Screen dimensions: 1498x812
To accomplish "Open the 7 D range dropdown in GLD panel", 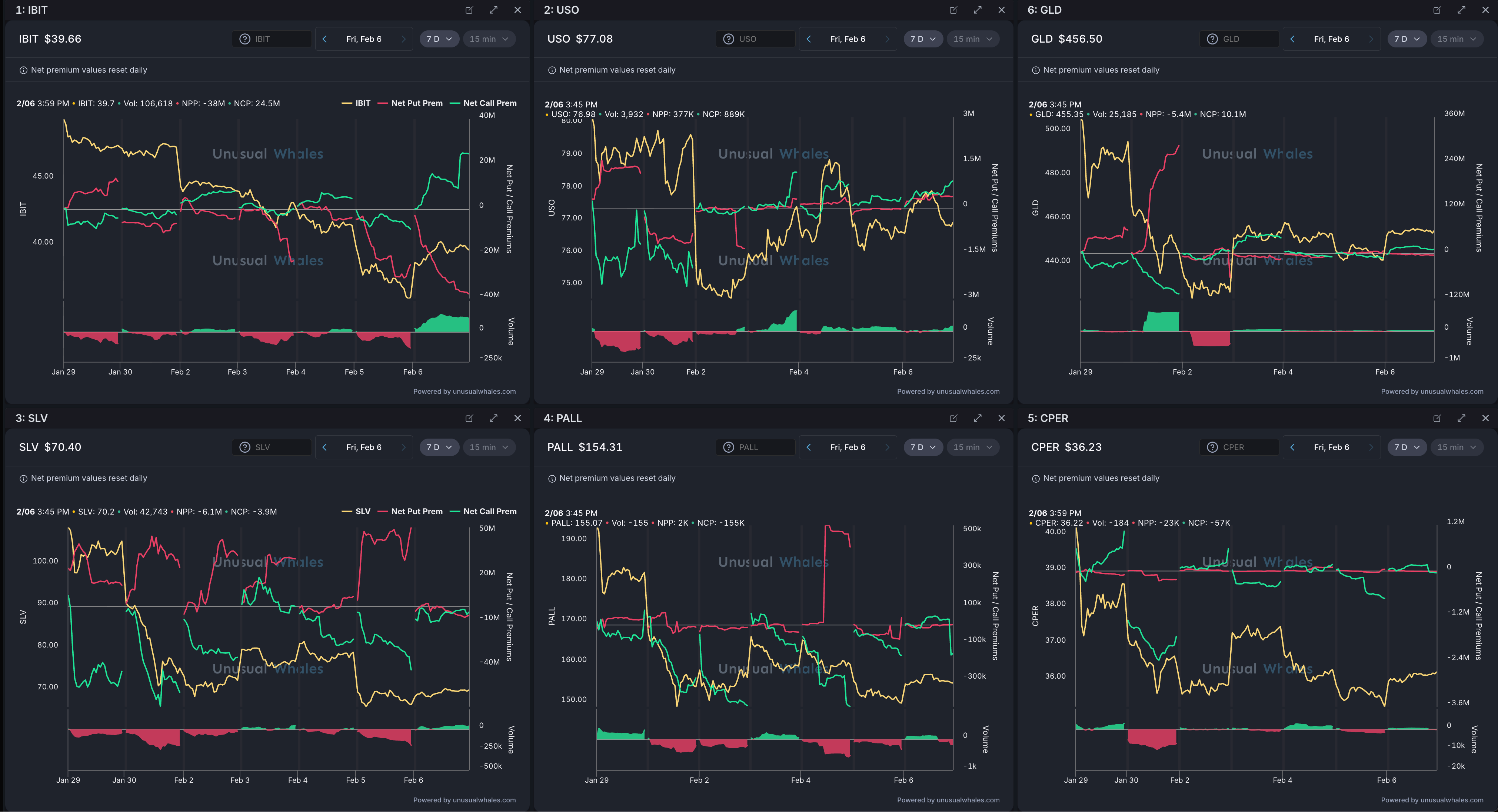I will coord(1407,39).
